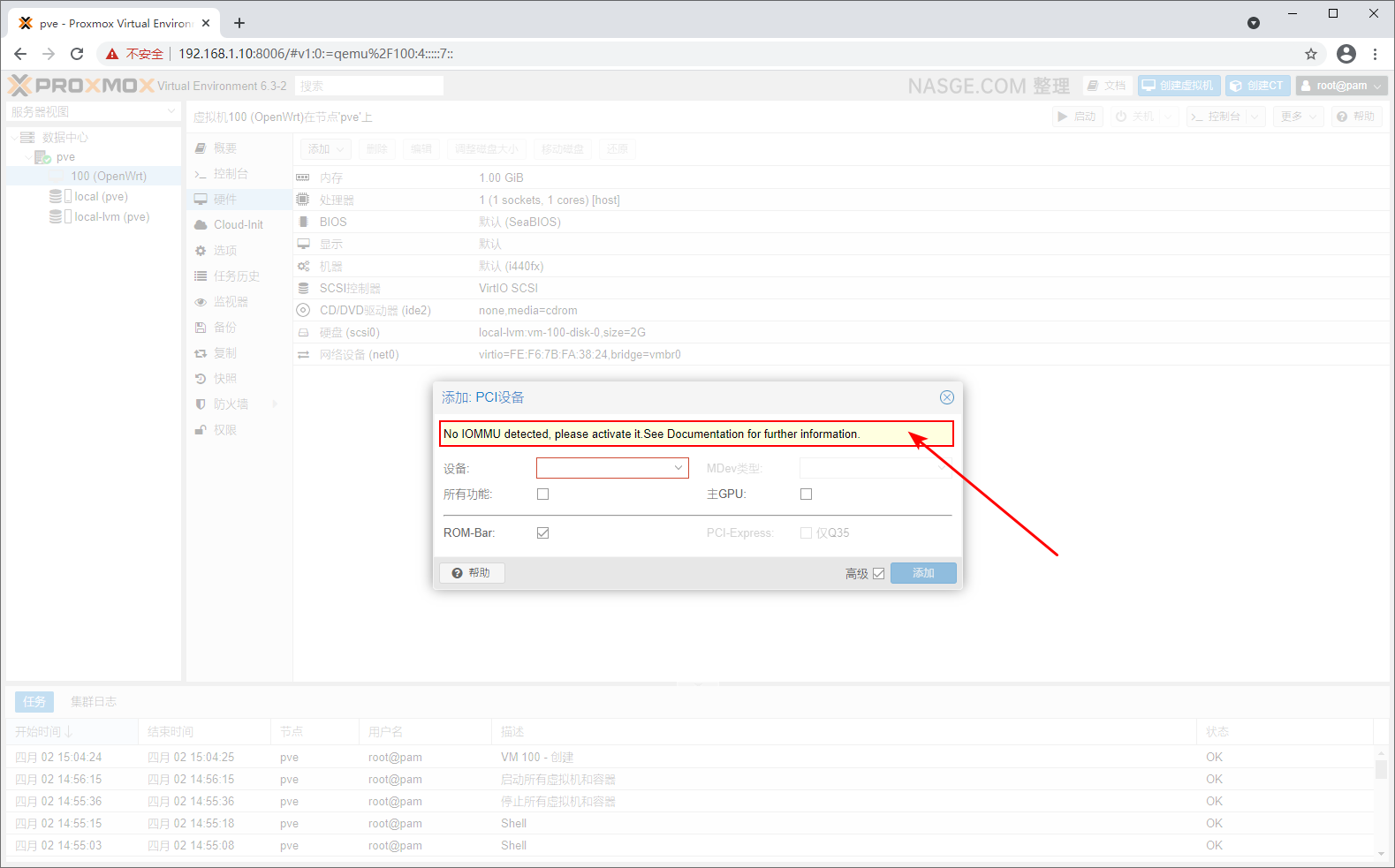Image resolution: width=1395 pixels, height=868 pixels.
Task: Close the Add PCI device dialog
Action: point(946,397)
